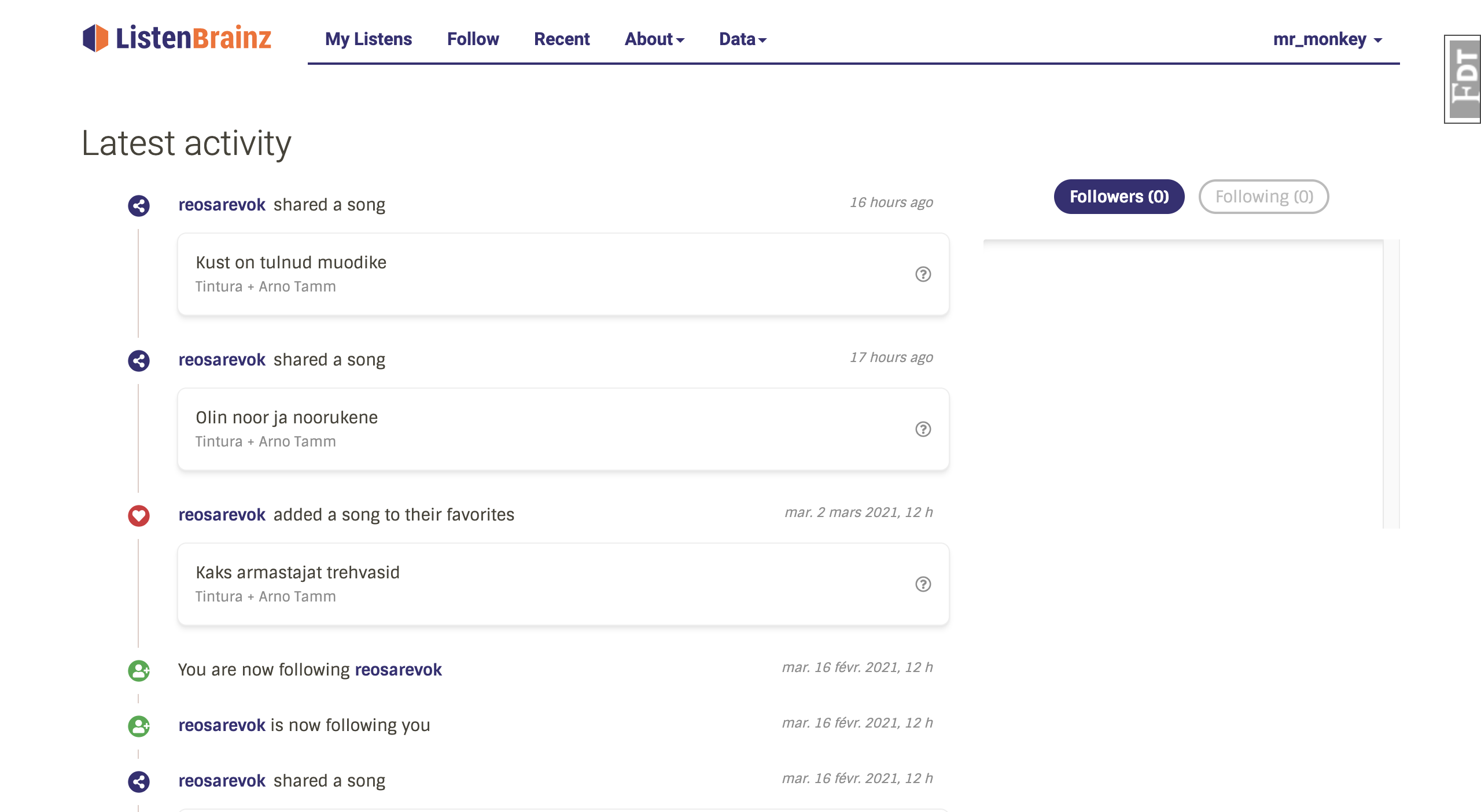Open the Recent nav item
Viewport: 1481px width, 812px height.
561,39
